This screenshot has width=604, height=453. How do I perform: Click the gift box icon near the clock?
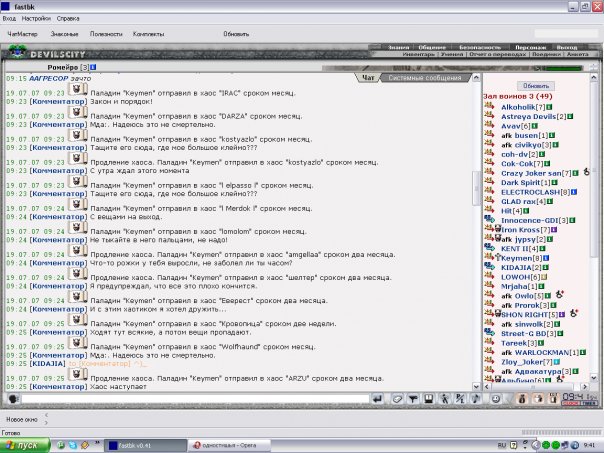[x=554, y=399]
